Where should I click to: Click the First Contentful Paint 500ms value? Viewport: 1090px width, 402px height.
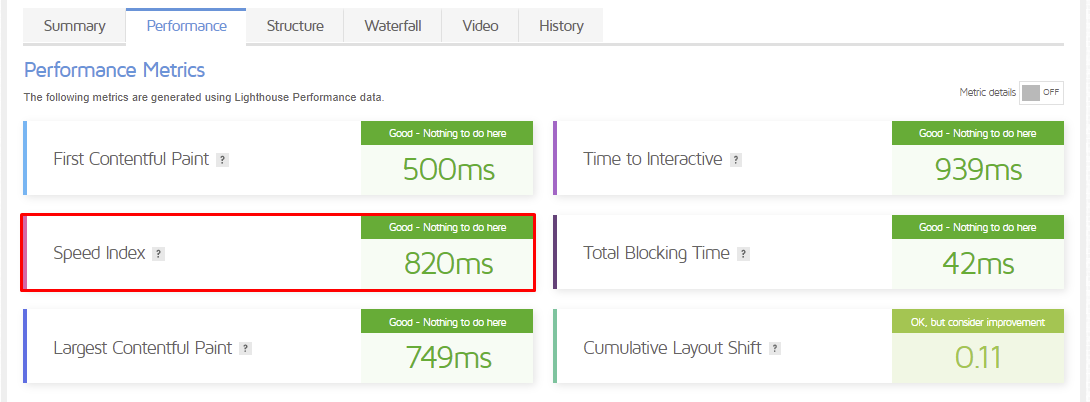(x=448, y=170)
